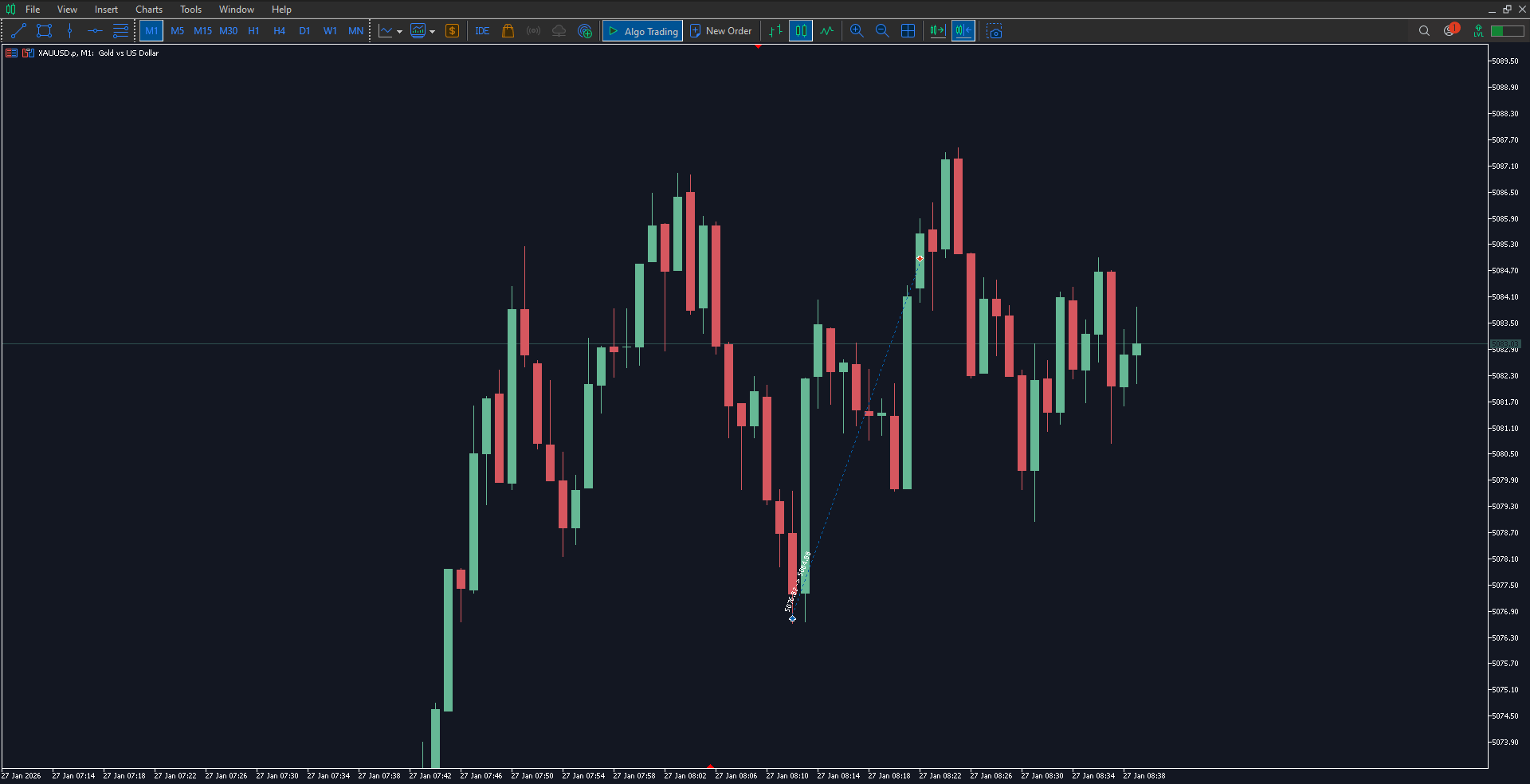Open the Insert menu
The height and width of the screenshot is (784, 1530).
click(106, 10)
